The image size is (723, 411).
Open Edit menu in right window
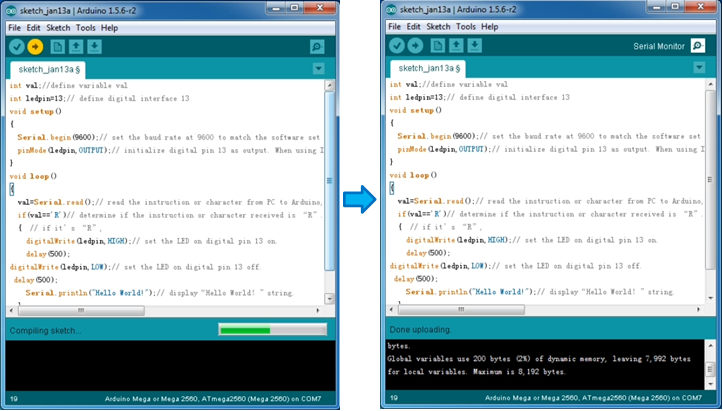tap(413, 27)
